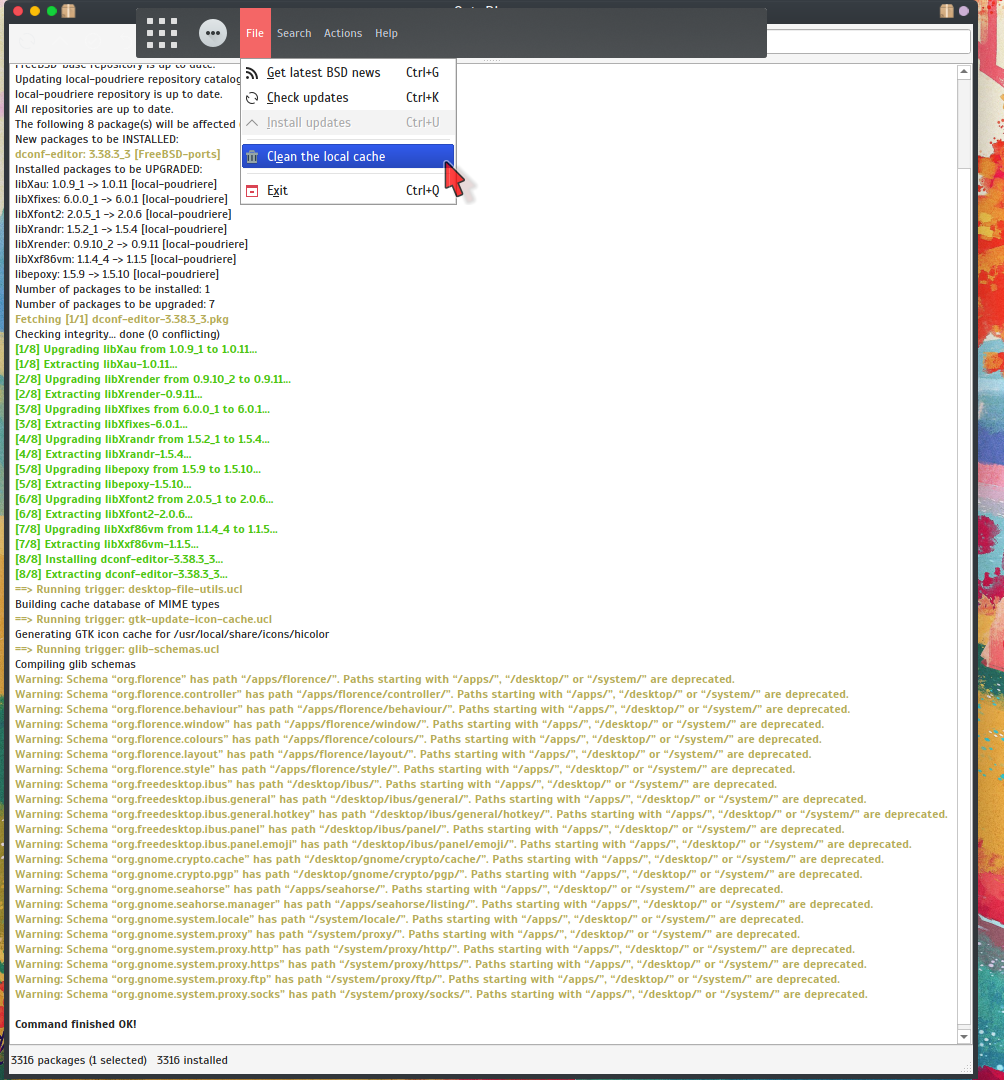The width and height of the screenshot is (1004, 1080).
Task: Open the app grid launcher icon
Action: [x=162, y=33]
